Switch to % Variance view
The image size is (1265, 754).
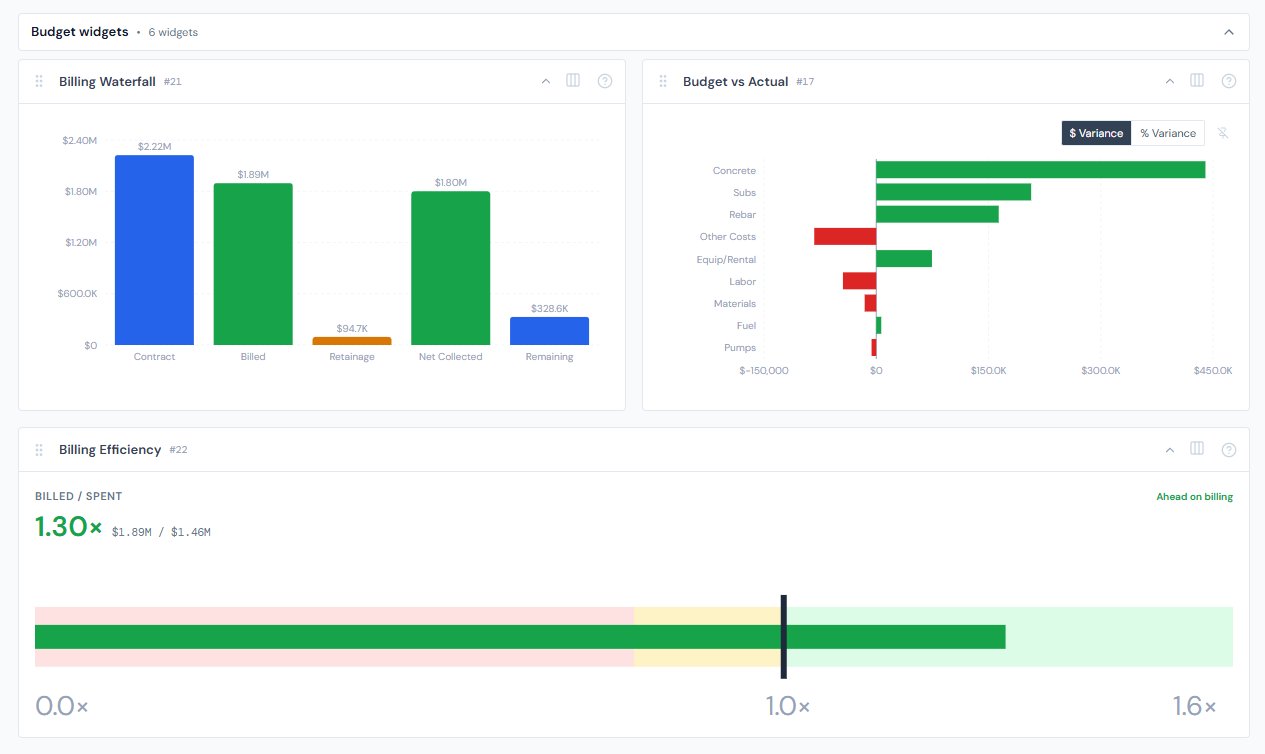pyautogui.click(x=1168, y=132)
